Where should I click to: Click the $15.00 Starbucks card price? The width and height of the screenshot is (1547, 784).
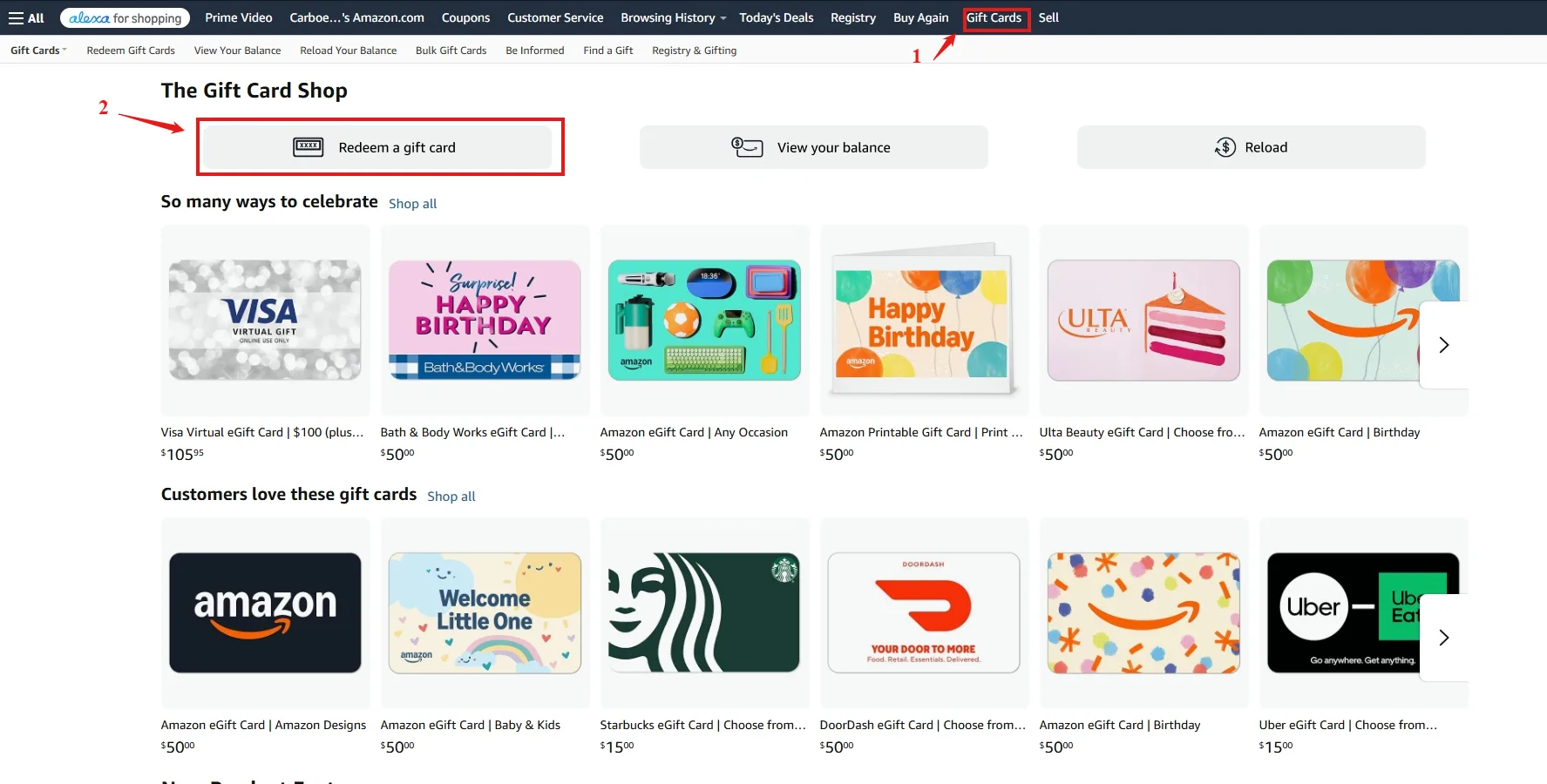pyautogui.click(x=617, y=747)
